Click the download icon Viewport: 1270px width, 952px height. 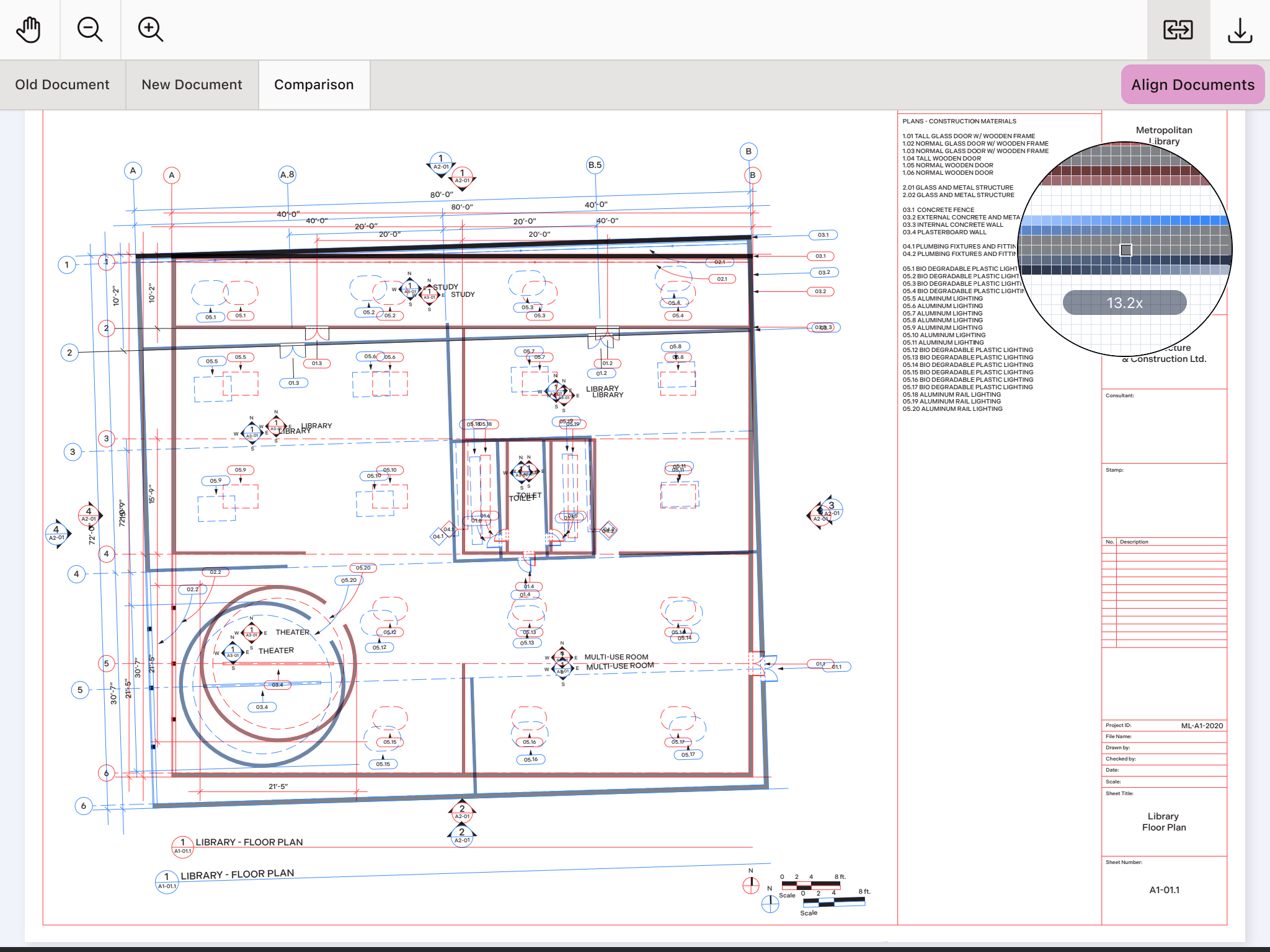coord(1240,30)
